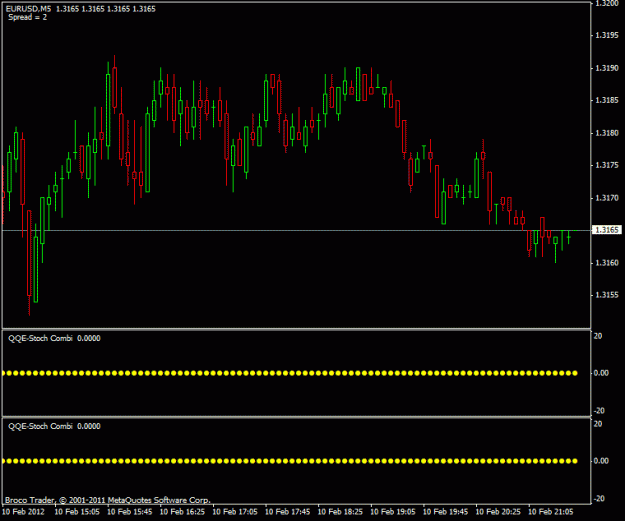
Task: Click the "10 Feb 16:25" time label
Action: (182, 511)
